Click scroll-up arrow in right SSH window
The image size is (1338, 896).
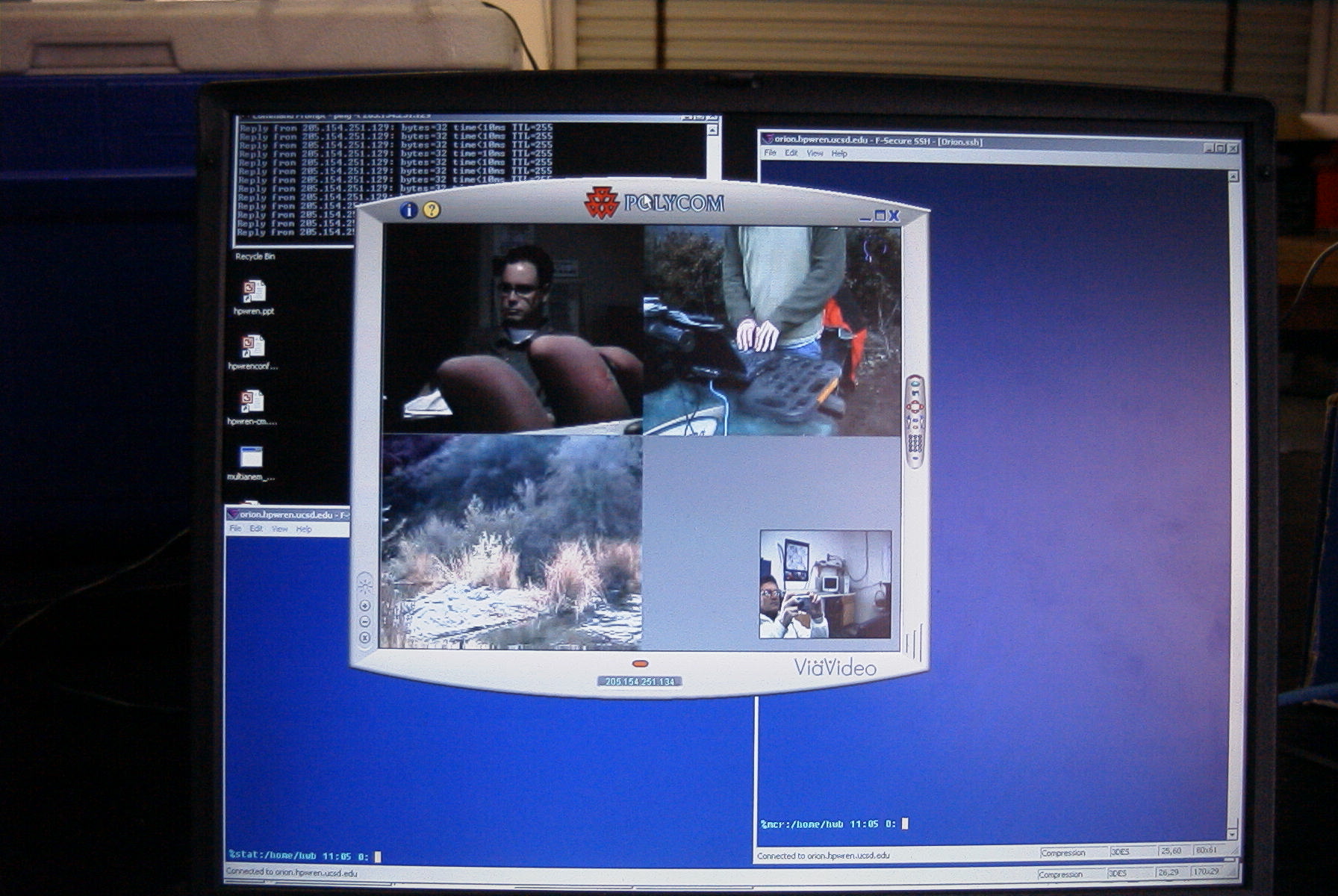[x=1233, y=176]
